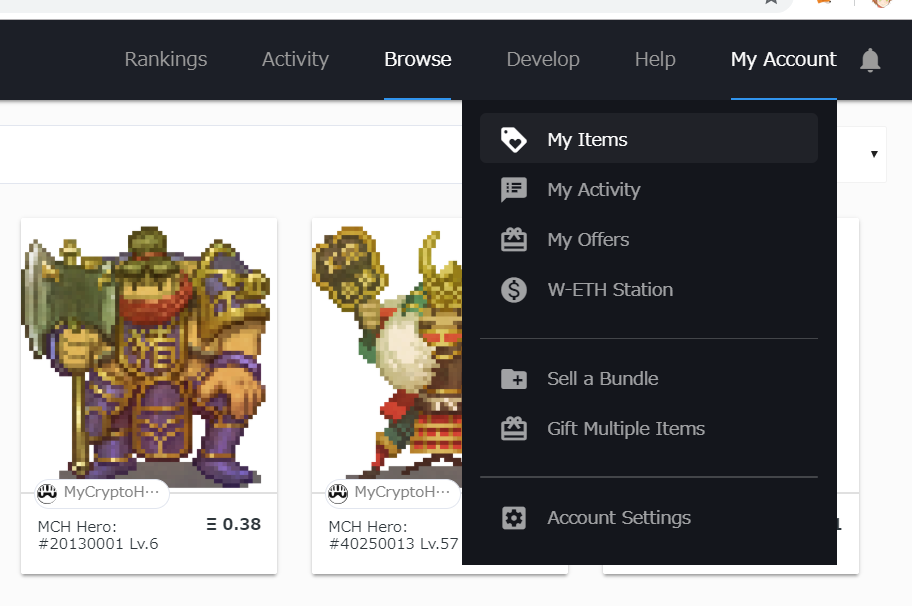Image resolution: width=912 pixels, height=606 pixels.
Task: Choose W-ETH Station menu entry
Action: coord(610,290)
